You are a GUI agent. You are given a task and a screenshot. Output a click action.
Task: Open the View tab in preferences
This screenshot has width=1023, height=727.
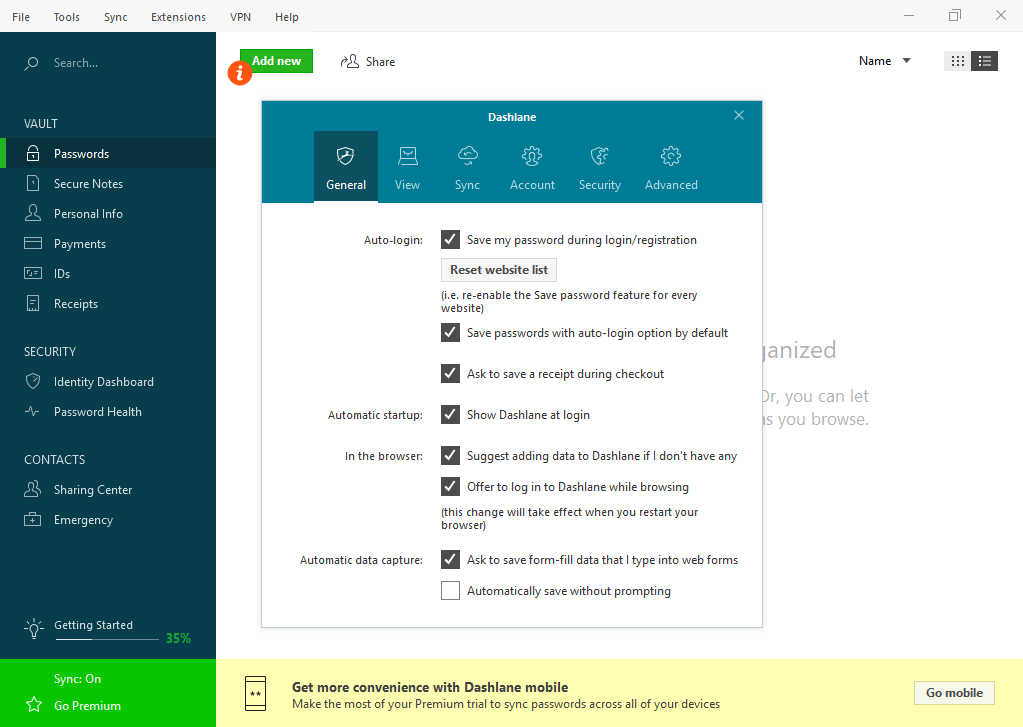click(x=408, y=167)
